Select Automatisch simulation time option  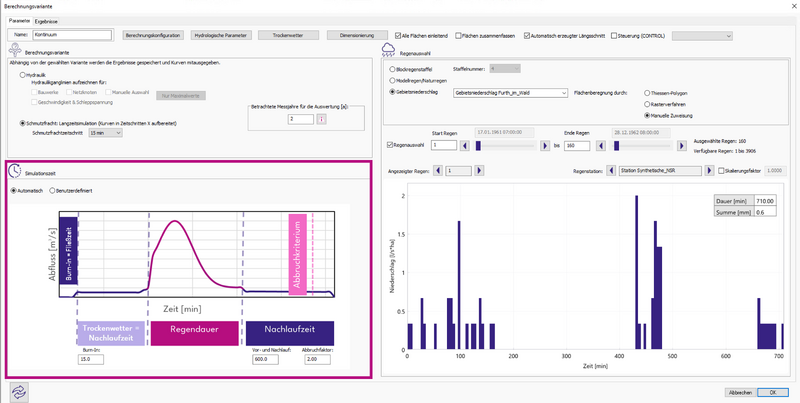[13, 190]
